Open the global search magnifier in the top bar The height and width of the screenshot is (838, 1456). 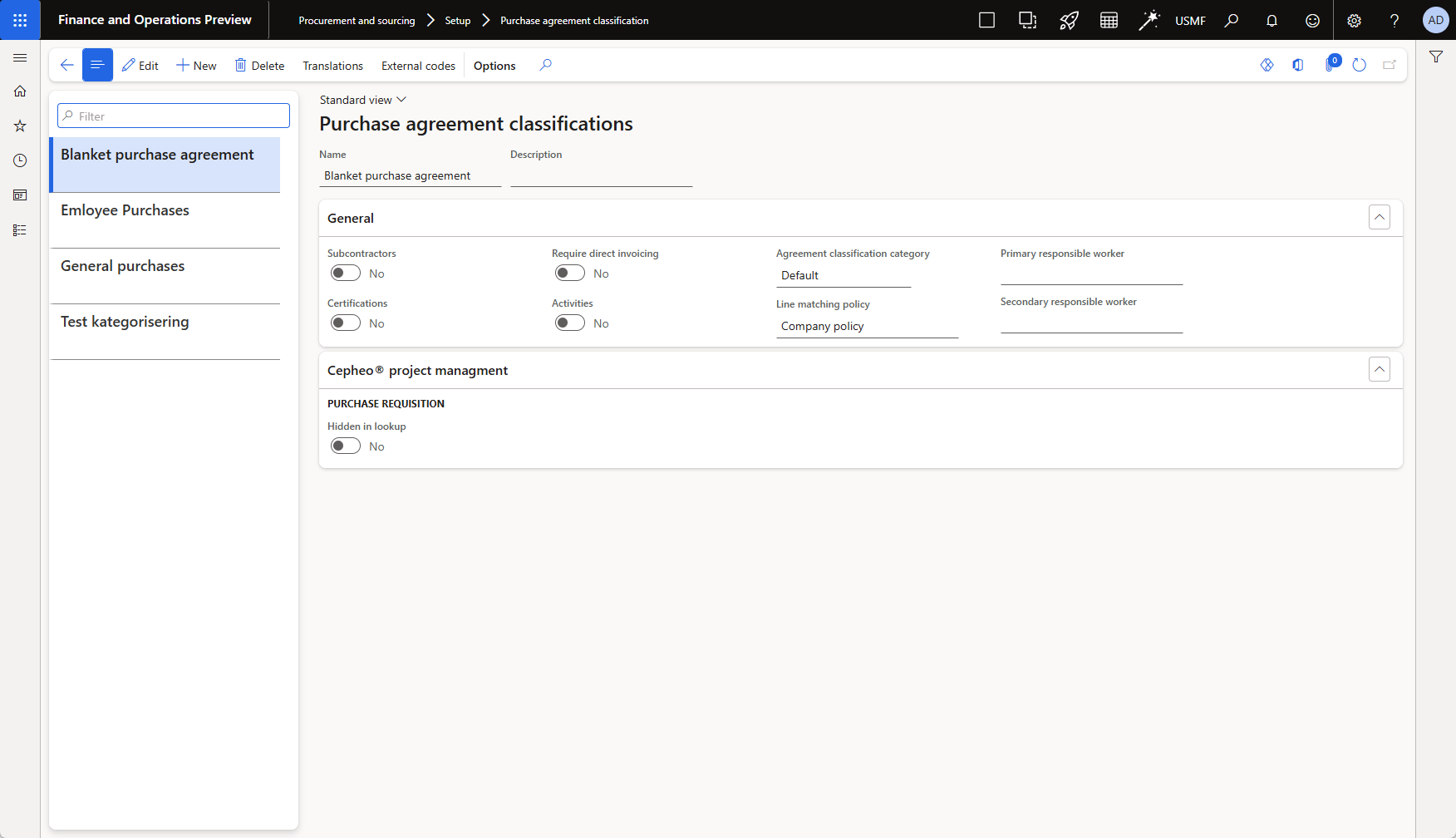(1231, 20)
